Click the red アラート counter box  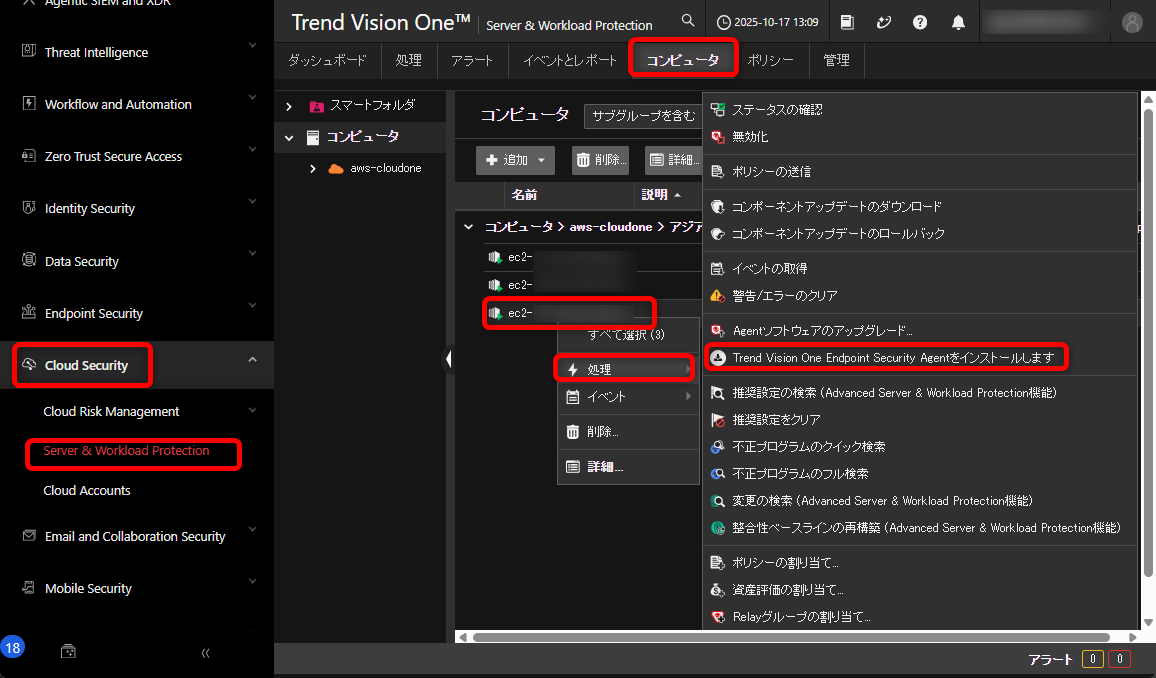tap(1119, 659)
